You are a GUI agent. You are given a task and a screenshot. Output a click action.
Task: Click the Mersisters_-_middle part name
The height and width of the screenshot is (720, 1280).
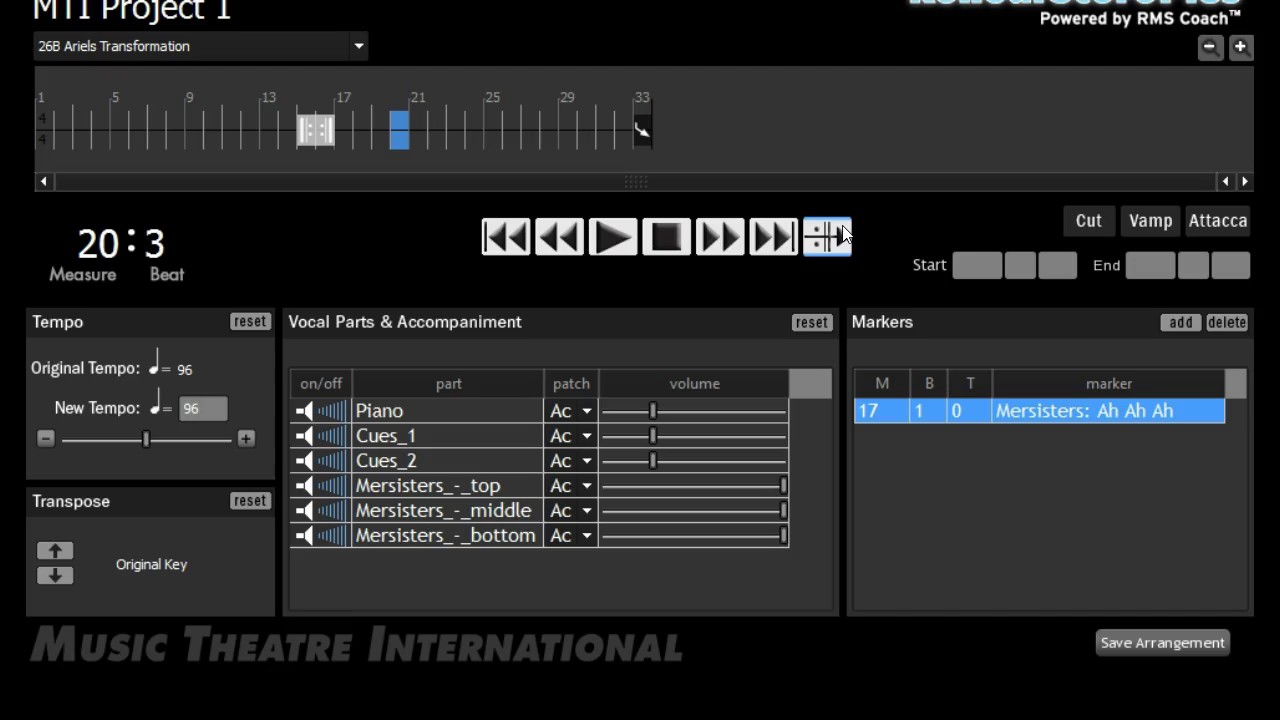pyautogui.click(x=443, y=511)
